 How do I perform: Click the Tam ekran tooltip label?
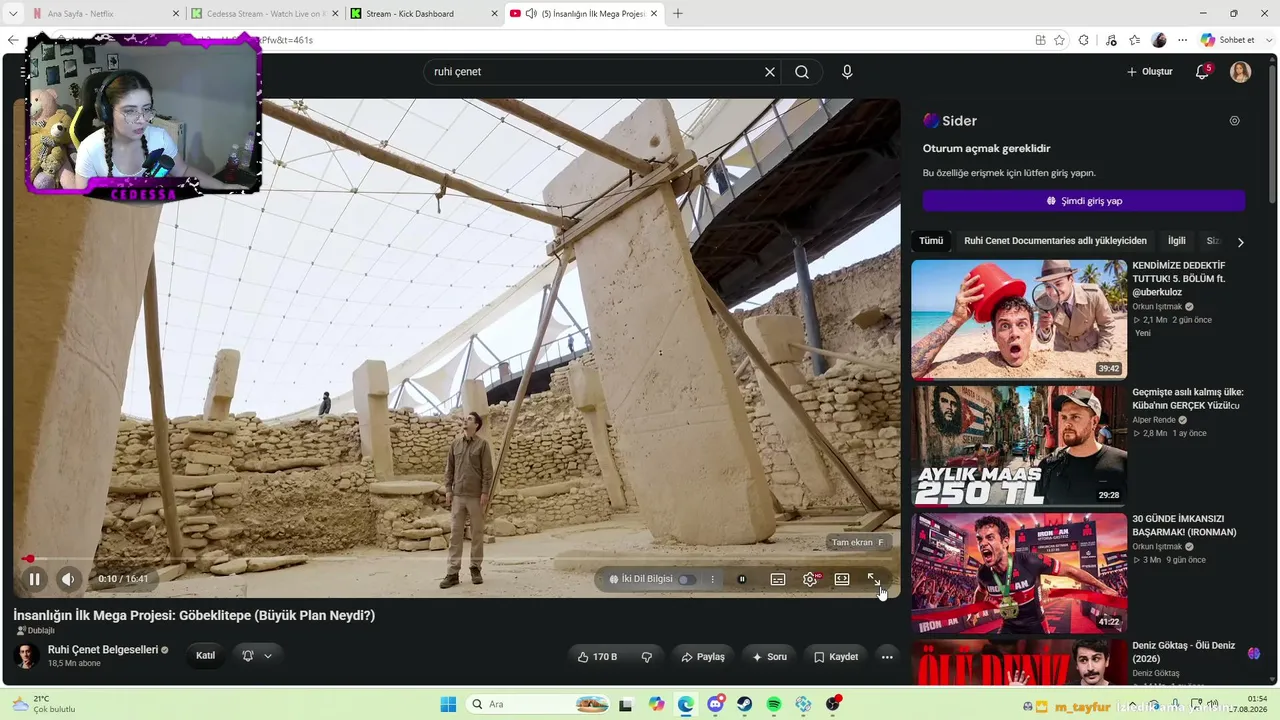coord(859,543)
